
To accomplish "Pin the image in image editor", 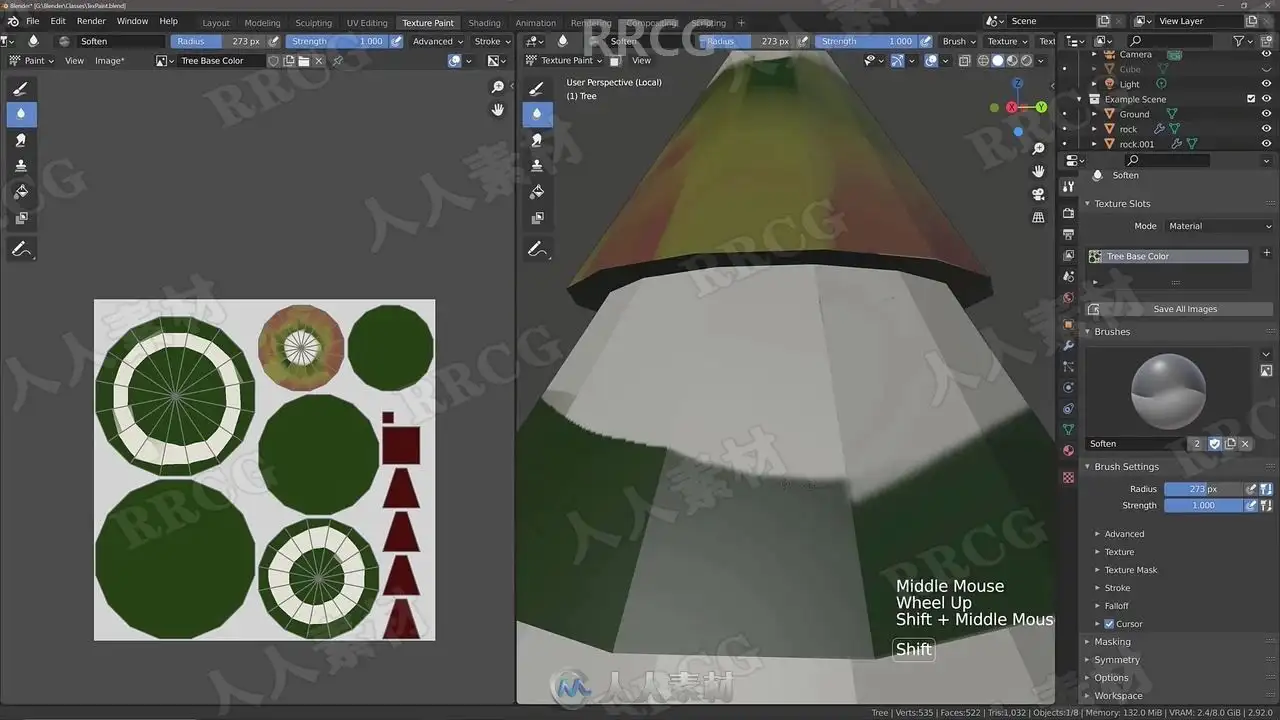I will tap(337, 61).
